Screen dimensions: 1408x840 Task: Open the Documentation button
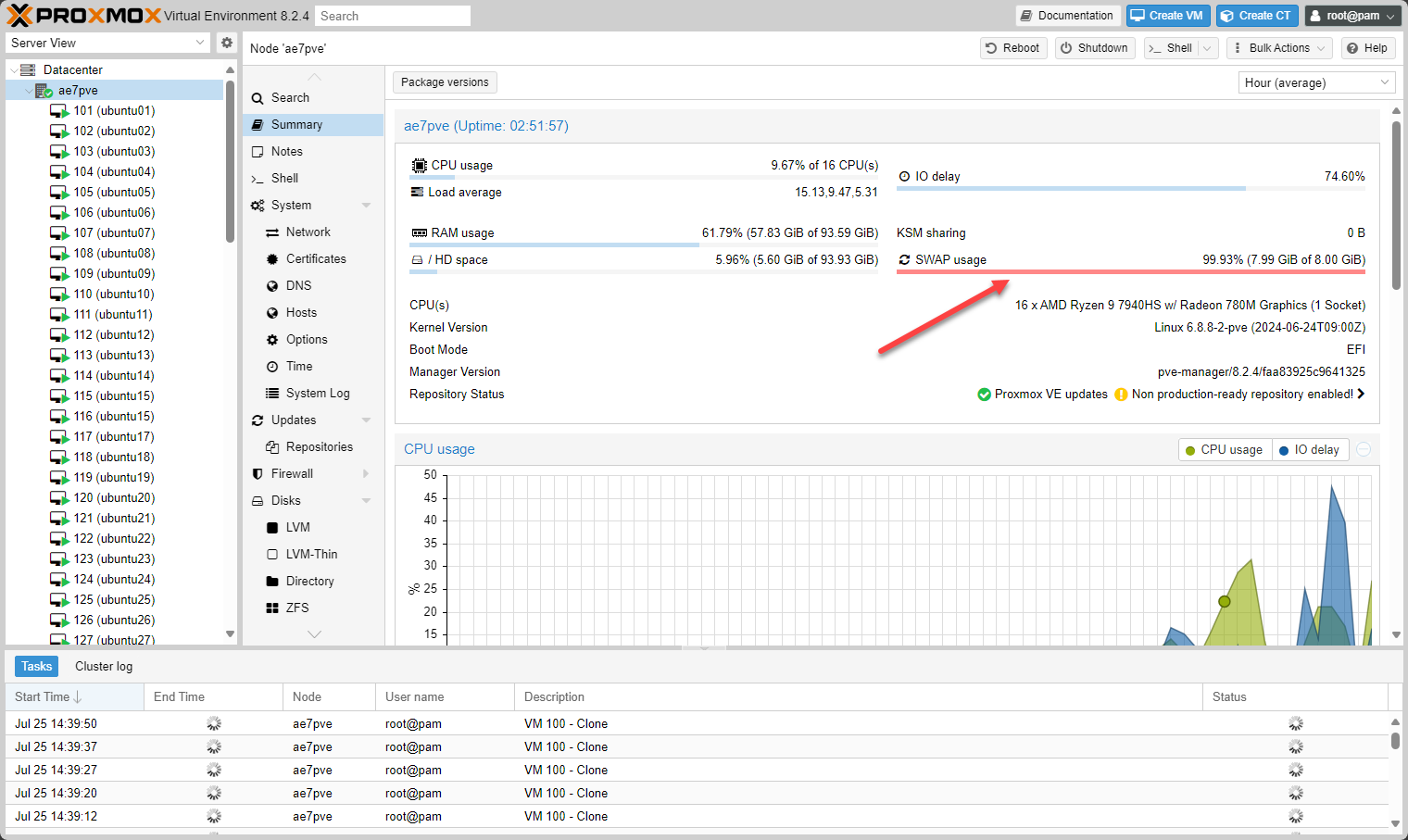(x=1067, y=16)
